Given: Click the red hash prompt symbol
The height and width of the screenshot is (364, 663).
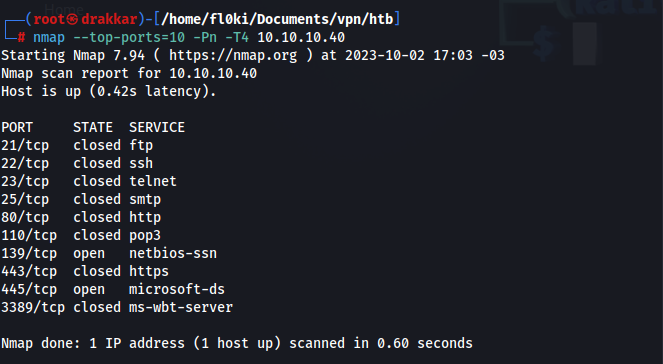Looking at the screenshot, I should click(22, 38).
